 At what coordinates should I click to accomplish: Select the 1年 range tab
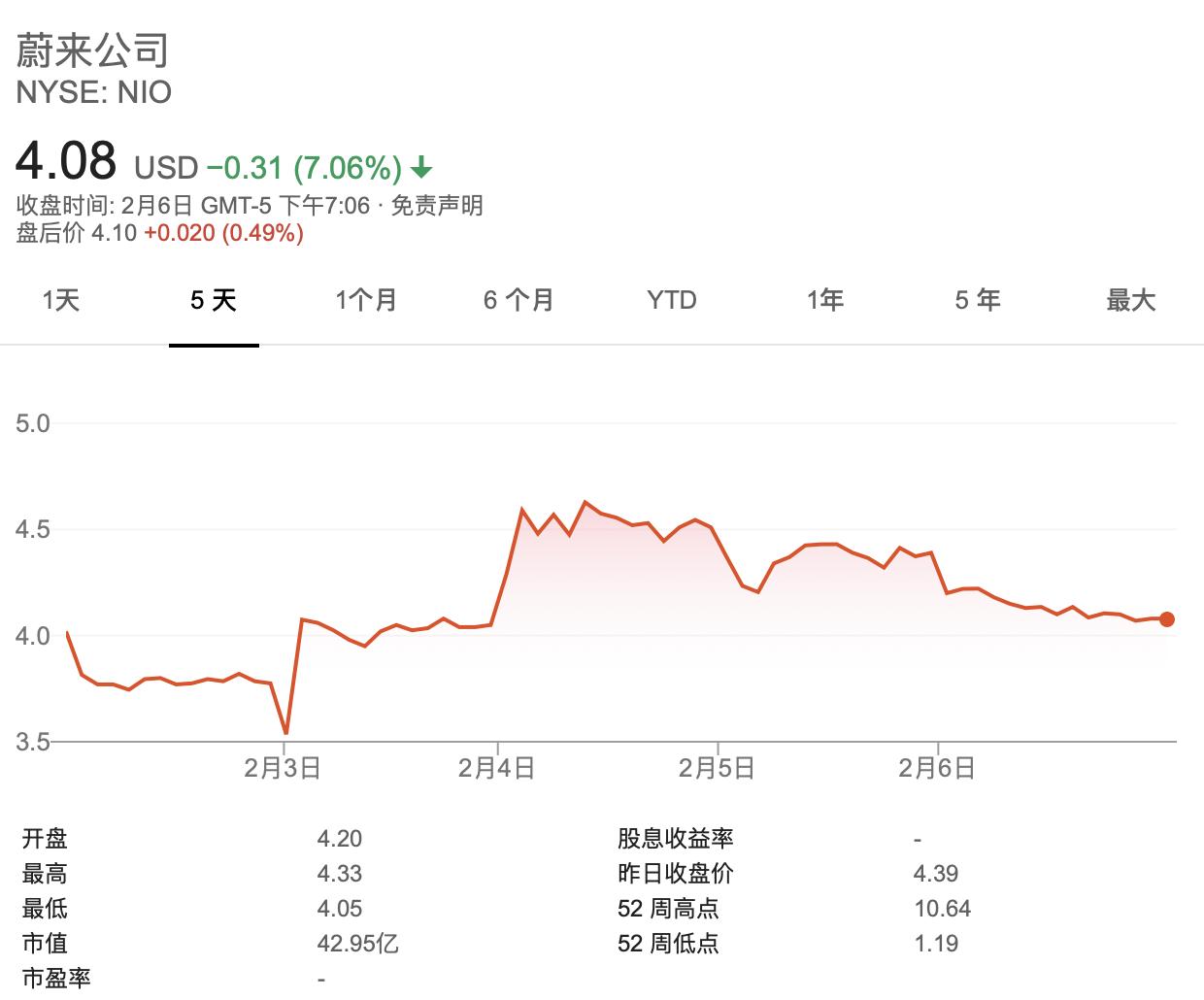825,300
